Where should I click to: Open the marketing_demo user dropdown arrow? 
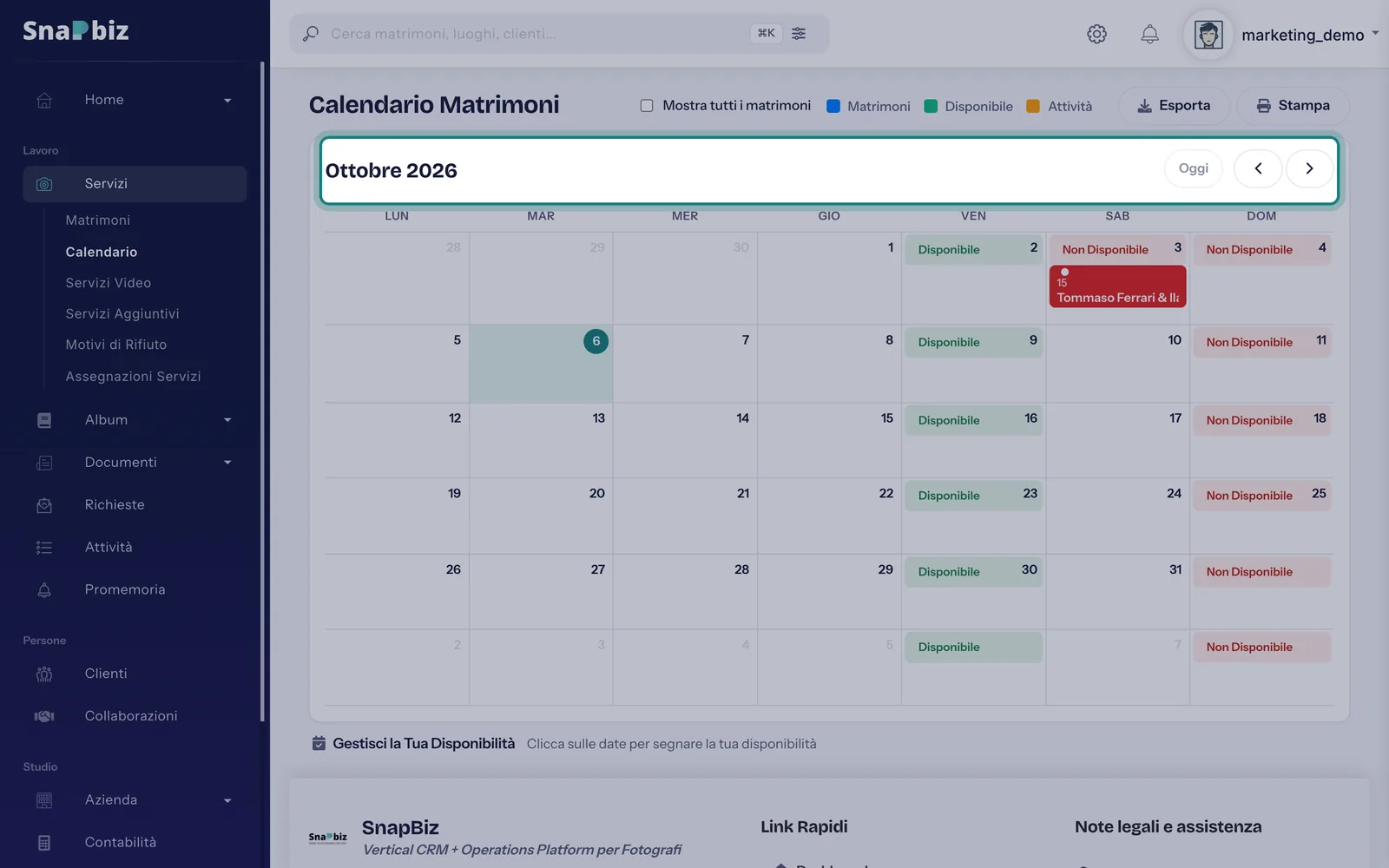[1375, 34]
